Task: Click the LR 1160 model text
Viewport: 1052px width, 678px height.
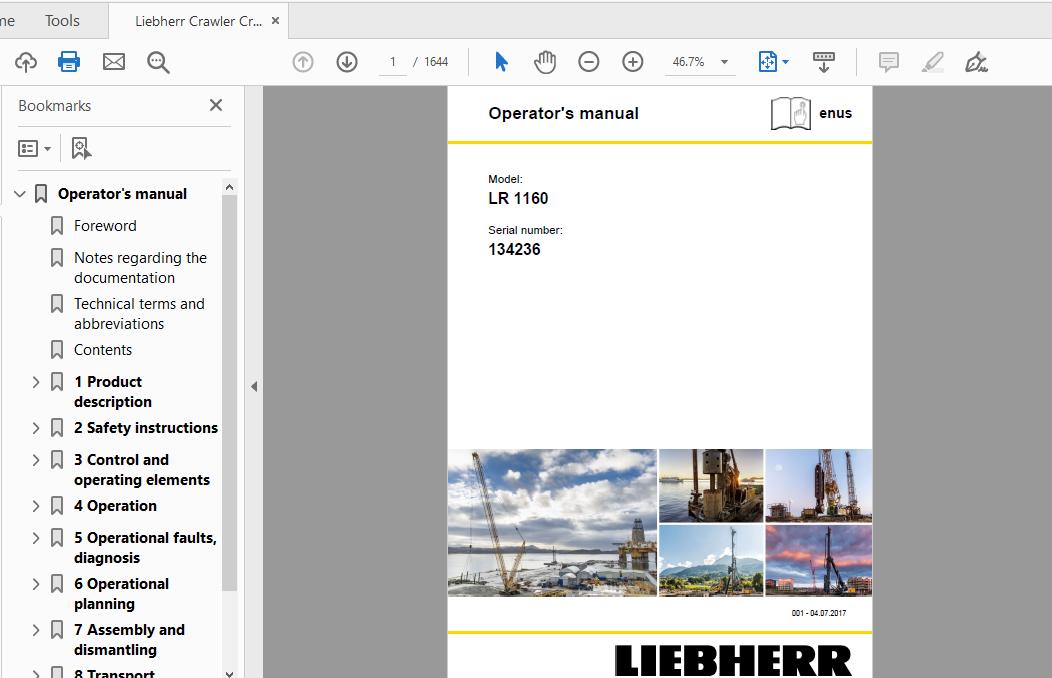Action: point(518,199)
